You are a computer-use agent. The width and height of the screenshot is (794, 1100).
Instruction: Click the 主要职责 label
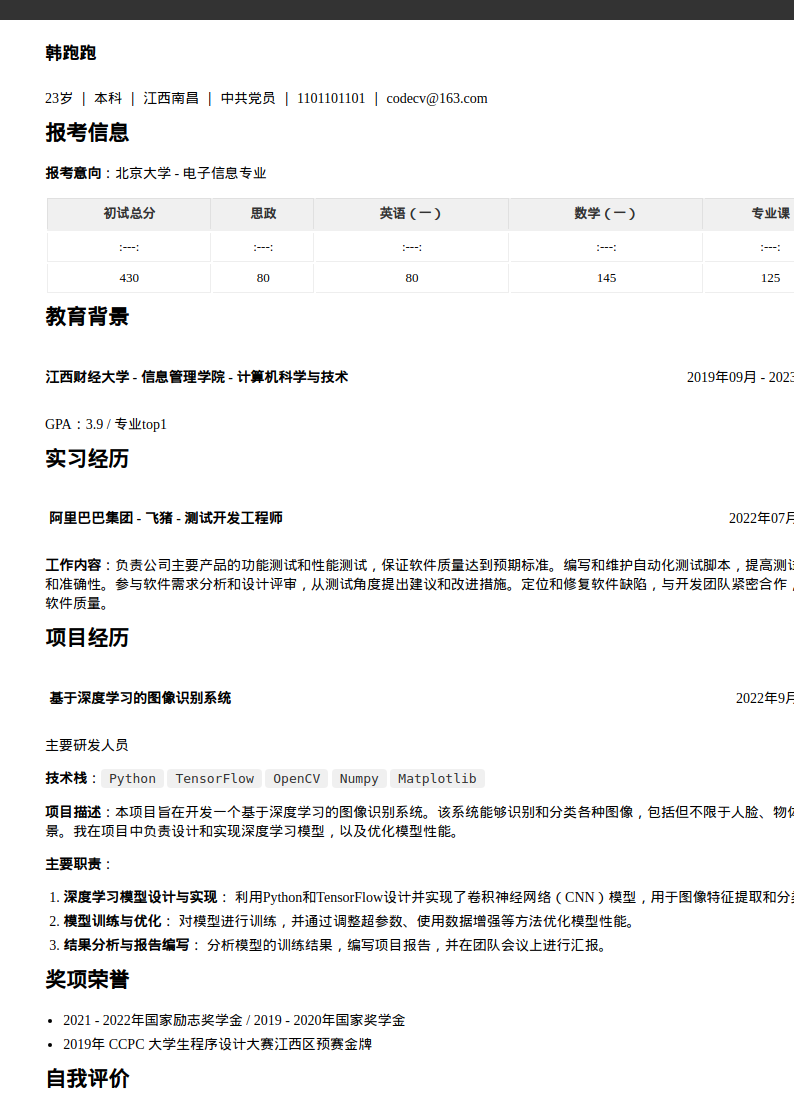tap(74, 864)
